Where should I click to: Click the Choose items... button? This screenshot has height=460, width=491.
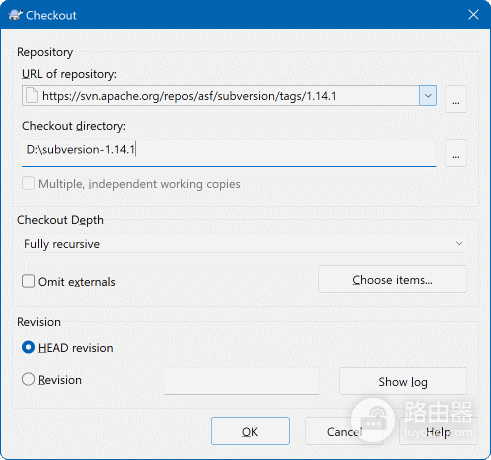392,279
